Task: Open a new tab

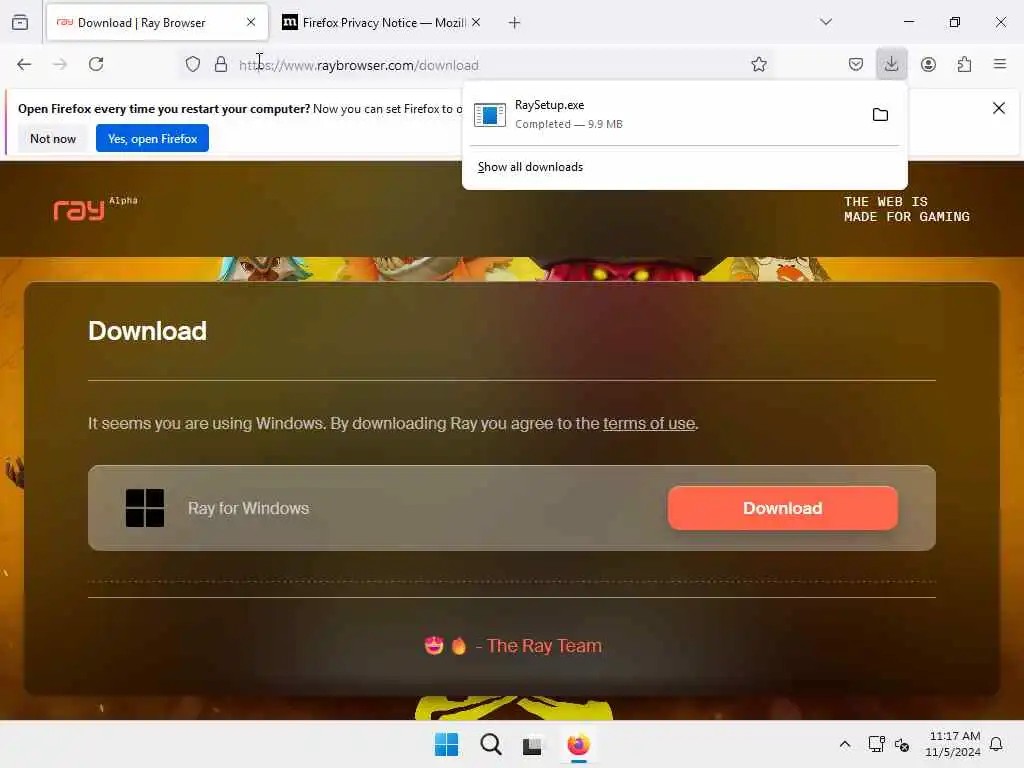Action: (x=514, y=23)
